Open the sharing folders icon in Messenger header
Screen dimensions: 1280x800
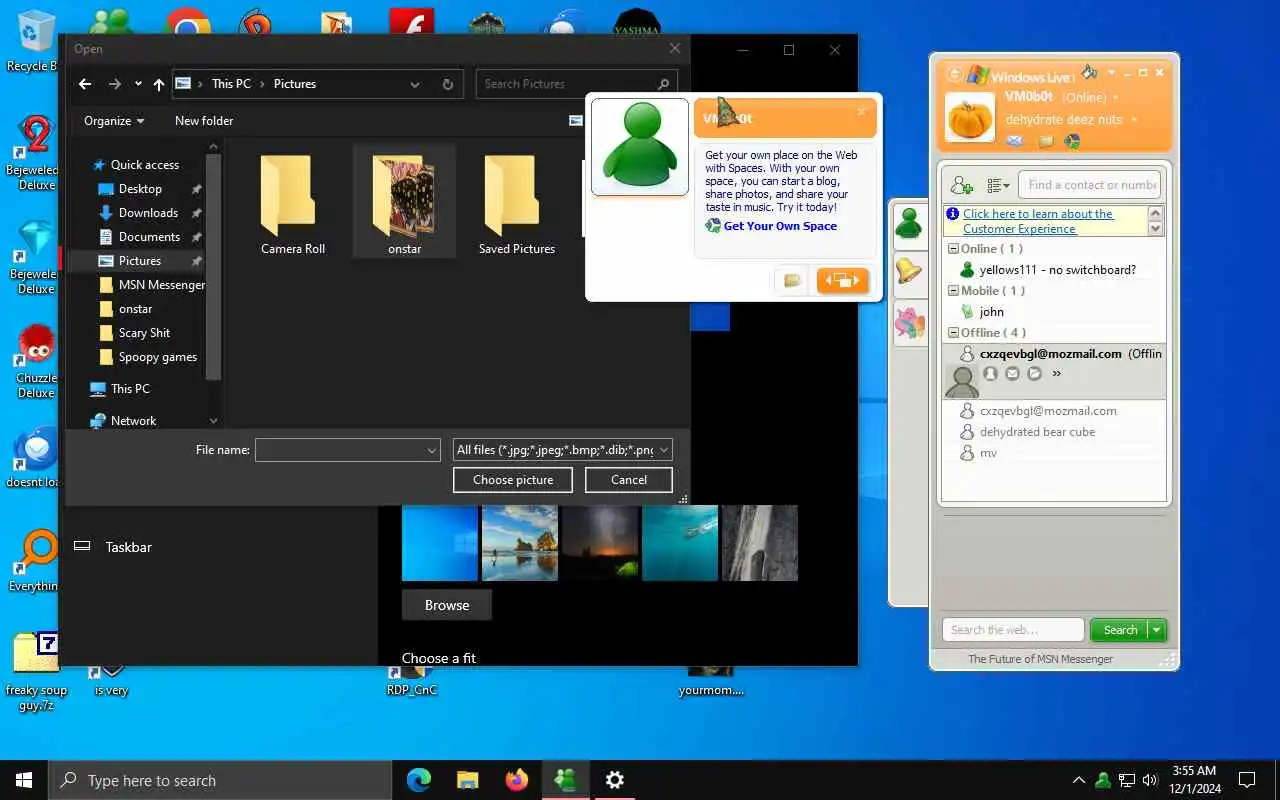[x=1046, y=141]
